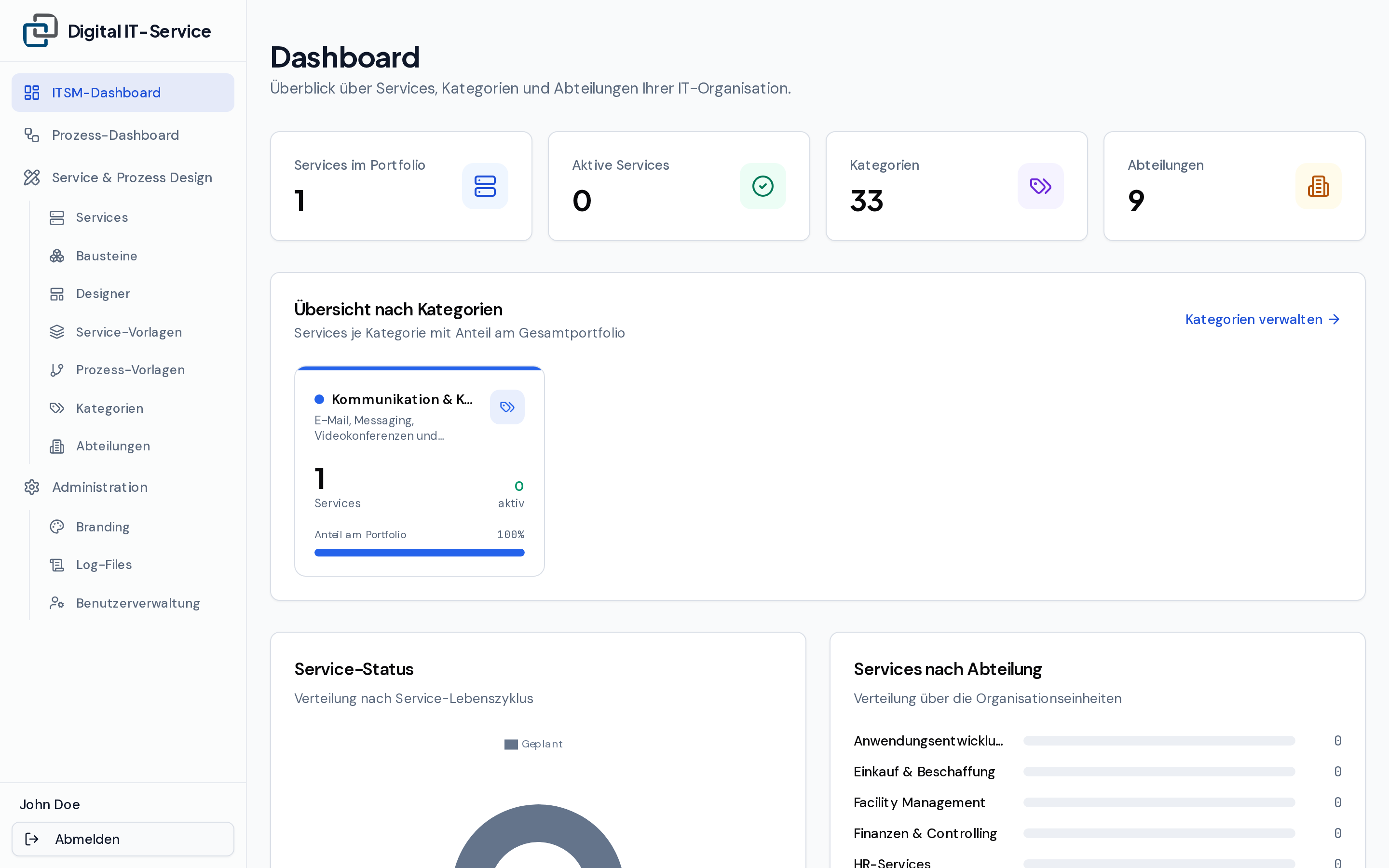
Task: Click the Services server icon in sidebar
Action: pyautogui.click(x=57, y=217)
